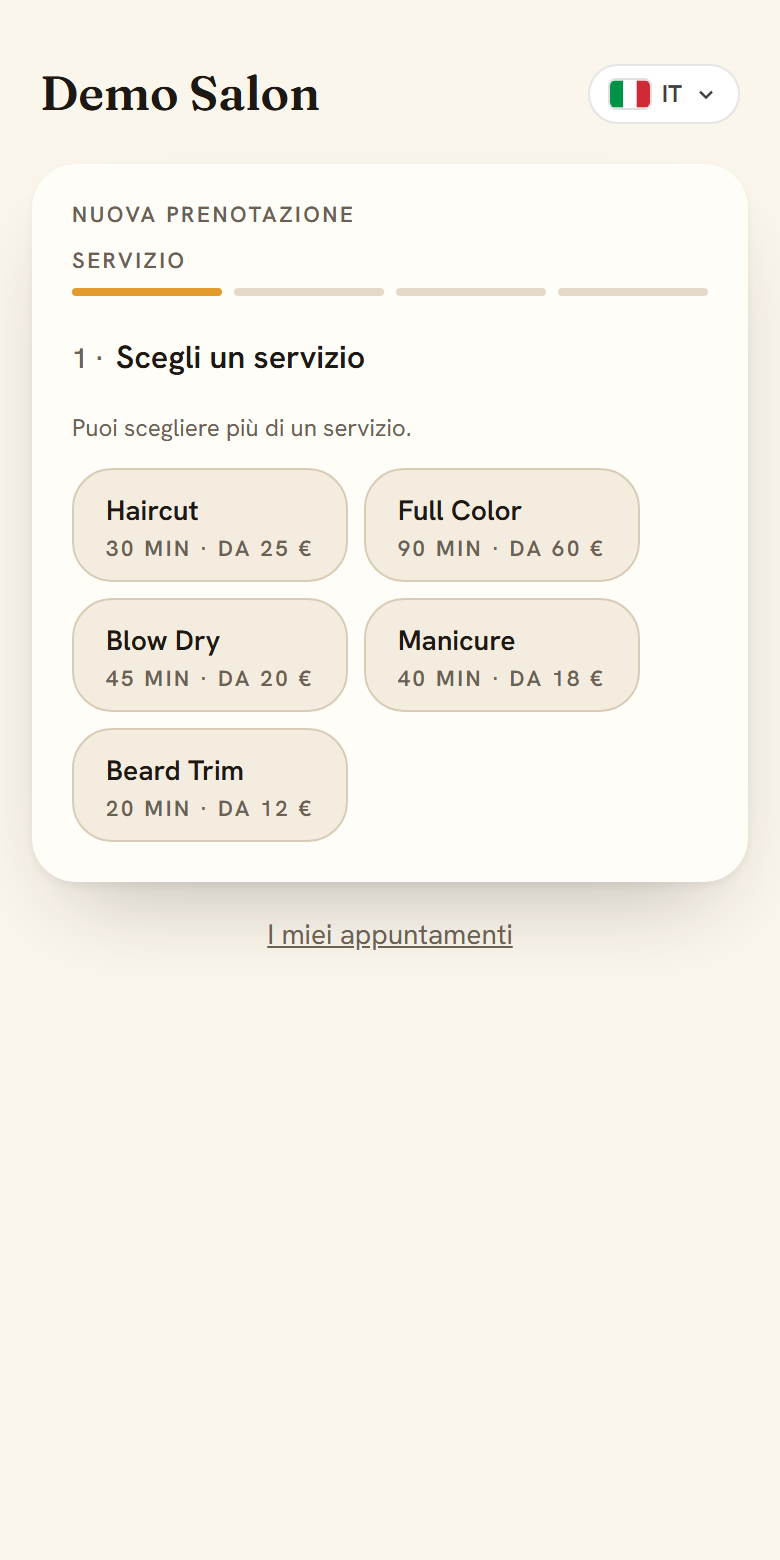
Task: Click the Puoi scegliere più servizi hint
Action: tap(242, 429)
